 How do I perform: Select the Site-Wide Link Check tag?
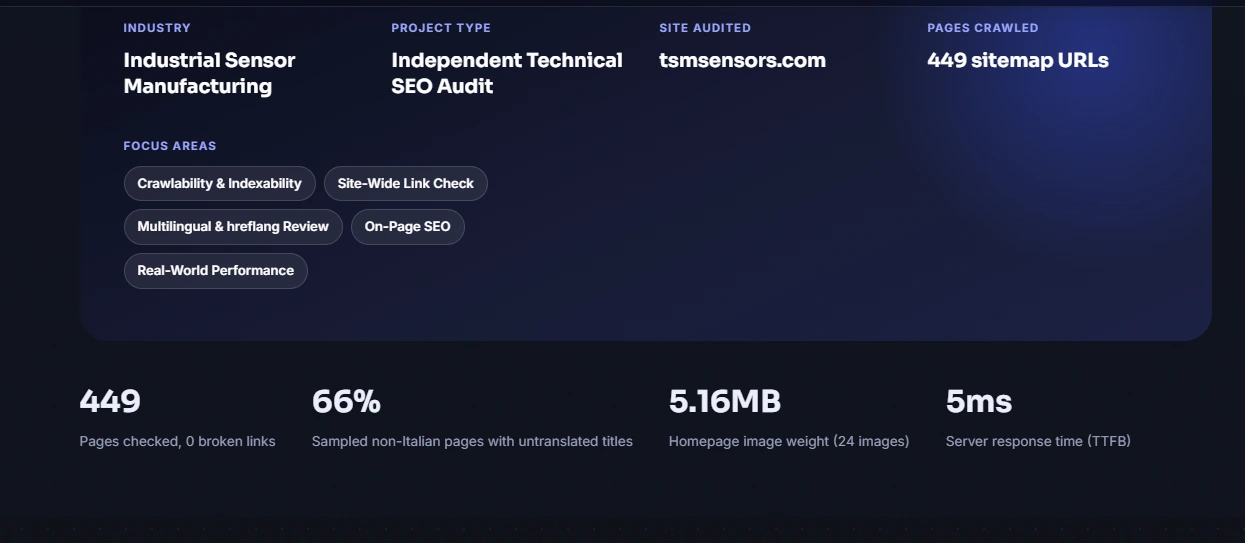click(x=406, y=184)
